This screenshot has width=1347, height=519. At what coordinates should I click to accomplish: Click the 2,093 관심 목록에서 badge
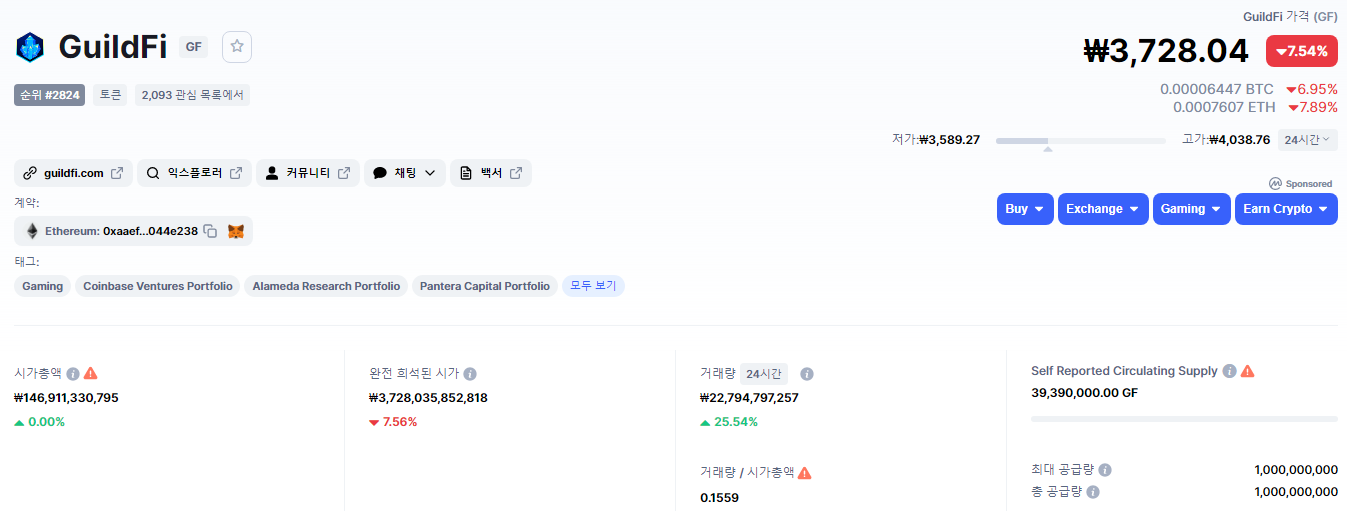pyautogui.click(x=192, y=95)
